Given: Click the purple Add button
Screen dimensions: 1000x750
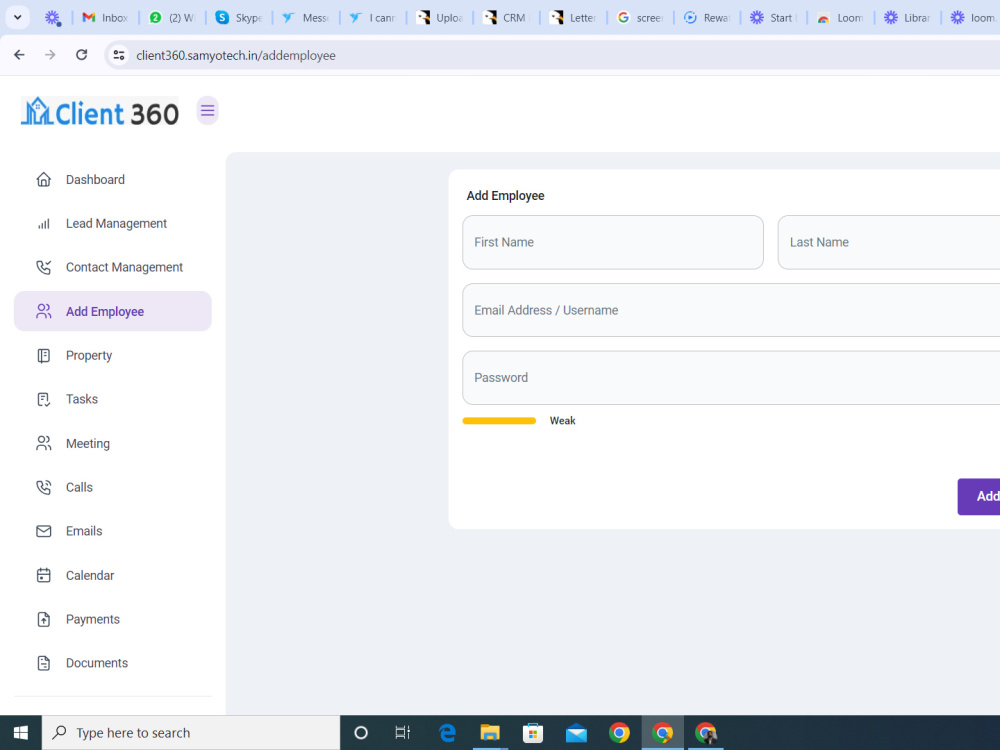Looking at the screenshot, I should click(979, 496).
